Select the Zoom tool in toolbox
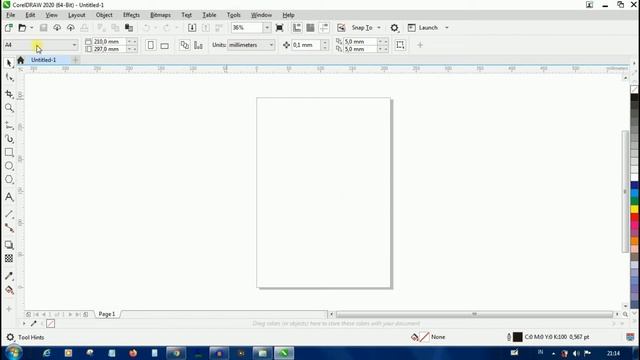Viewport: 640px width, 360px height. (x=9, y=108)
